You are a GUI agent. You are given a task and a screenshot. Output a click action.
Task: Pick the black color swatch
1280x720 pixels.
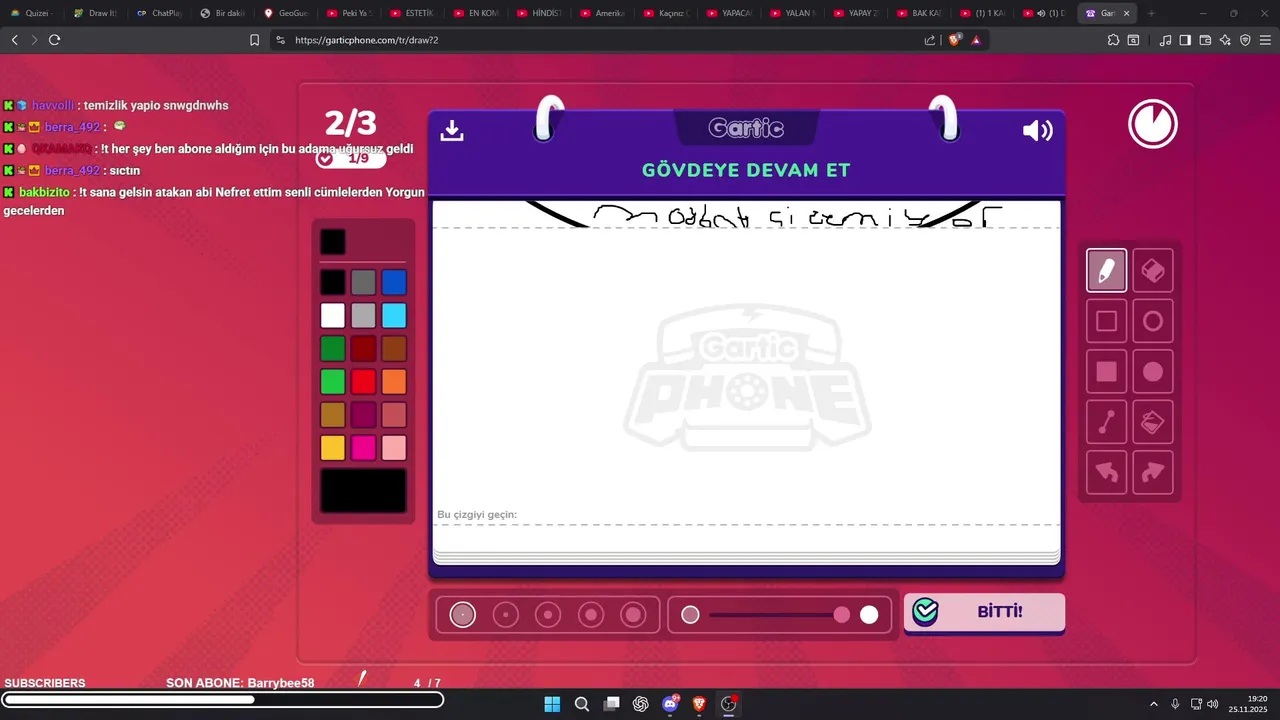(333, 283)
